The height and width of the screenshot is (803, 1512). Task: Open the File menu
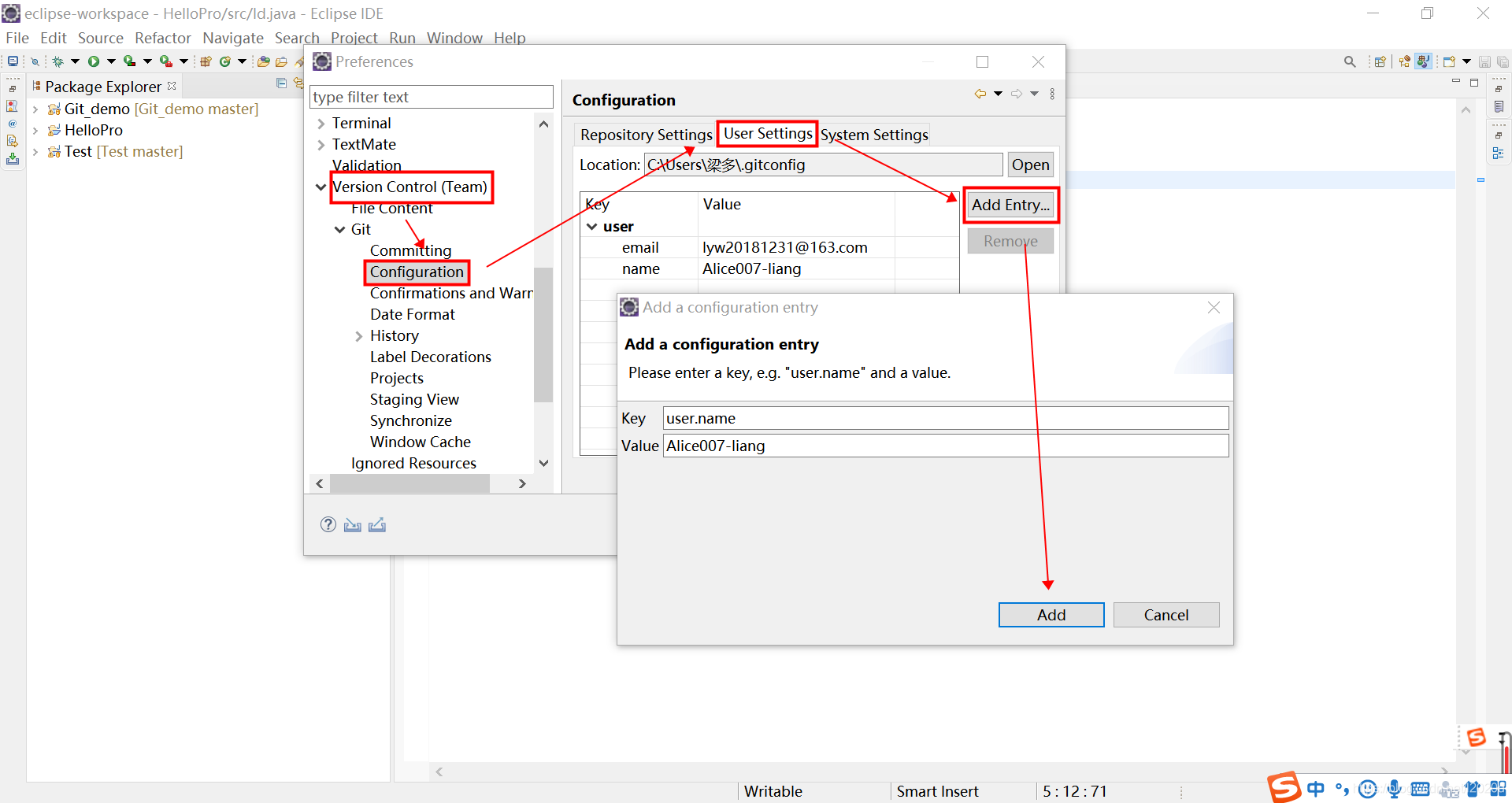pyautogui.click(x=17, y=38)
